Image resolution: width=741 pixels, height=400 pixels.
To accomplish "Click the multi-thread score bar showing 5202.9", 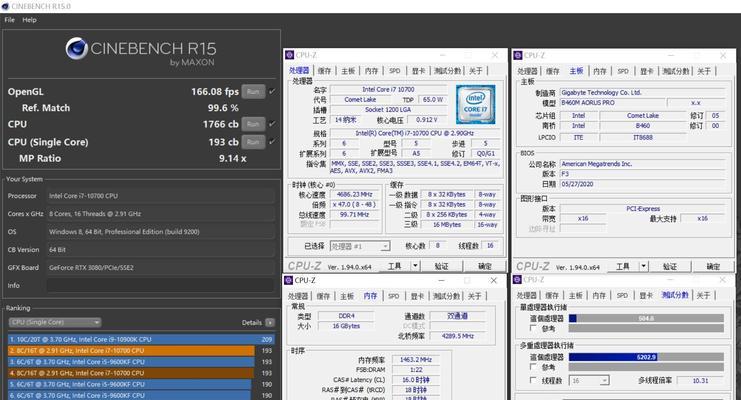I will [646, 357].
